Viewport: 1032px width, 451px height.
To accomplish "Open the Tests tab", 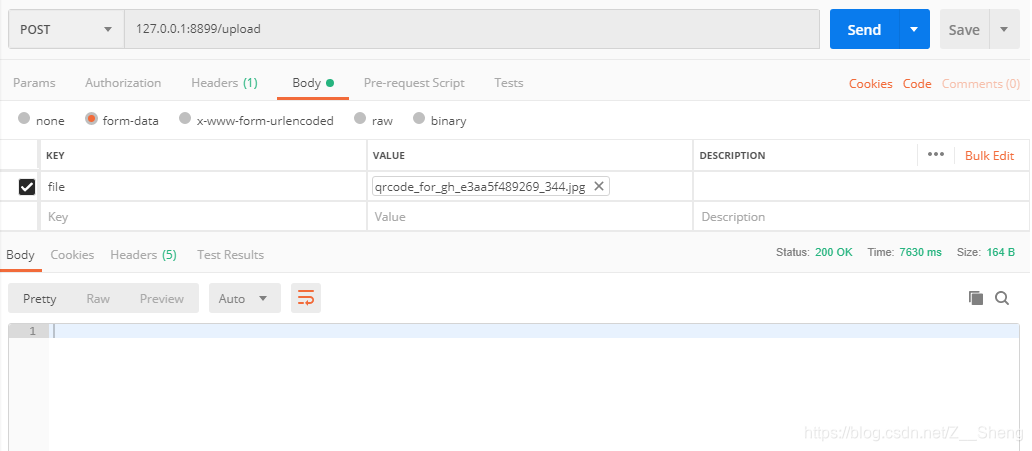I will [509, 83].
